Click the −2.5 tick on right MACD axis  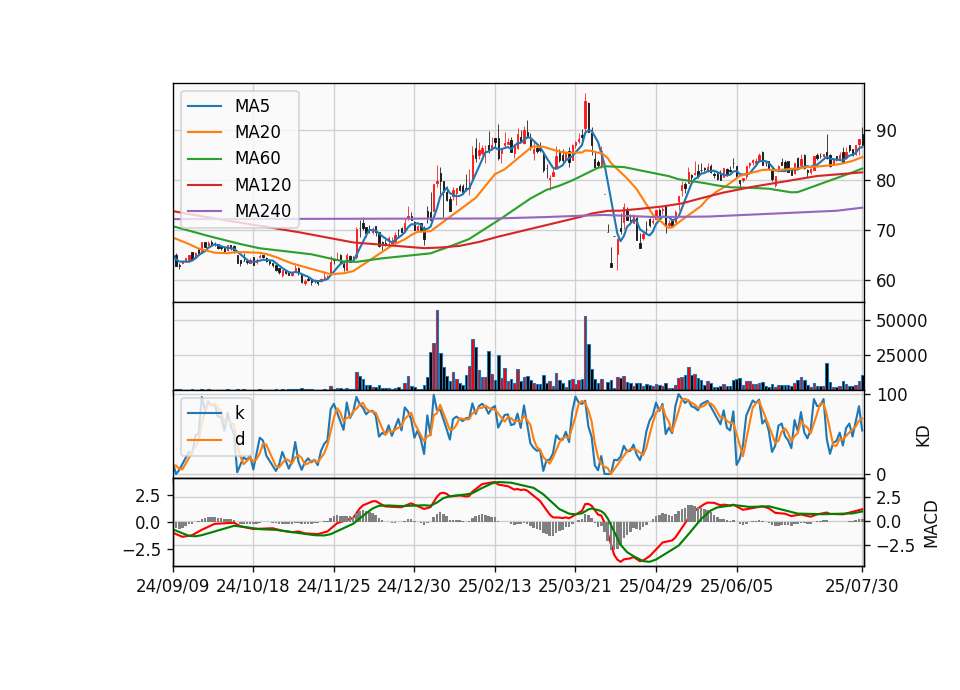(x=895, y=546)
